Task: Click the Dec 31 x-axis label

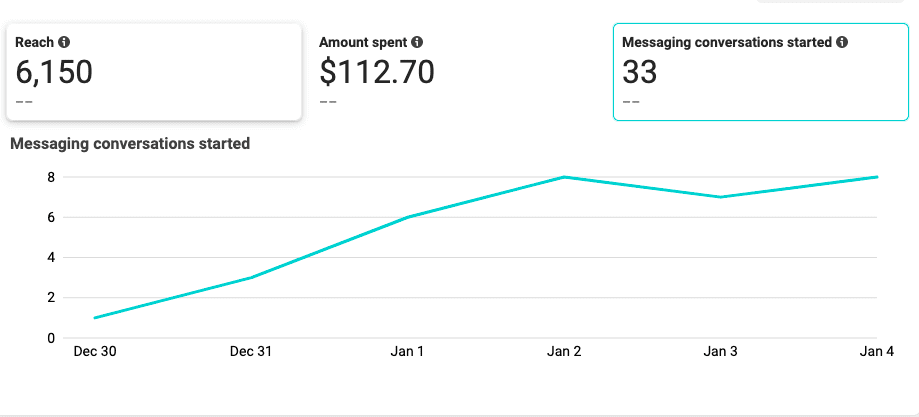Action: pyautogui.click(x=251, y=352)
